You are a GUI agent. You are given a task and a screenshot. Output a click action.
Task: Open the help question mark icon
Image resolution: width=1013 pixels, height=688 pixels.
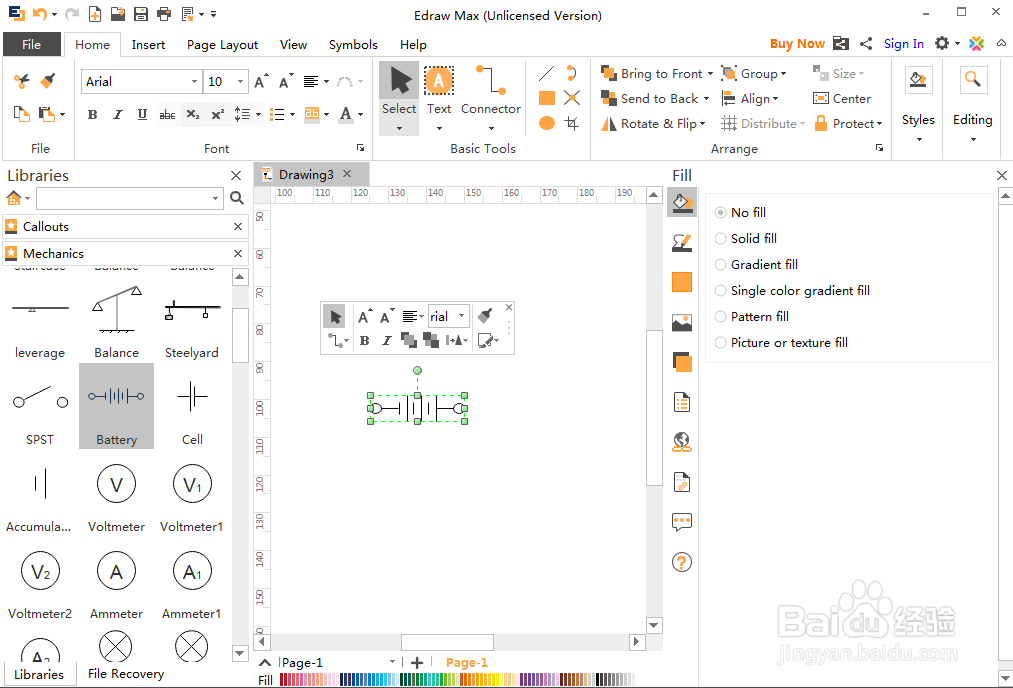coord(682,562)
